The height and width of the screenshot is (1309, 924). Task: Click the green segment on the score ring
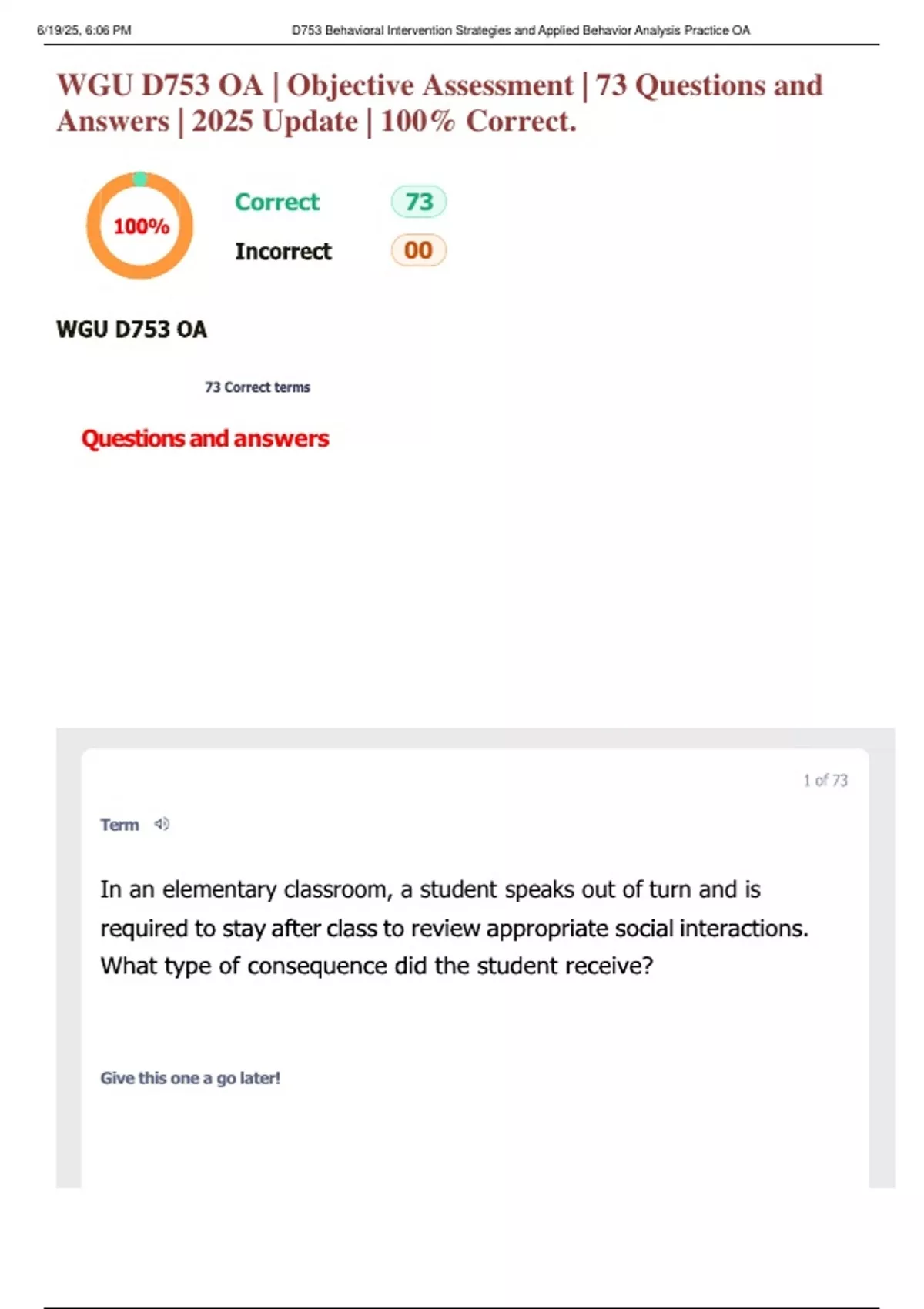(139, 179)
